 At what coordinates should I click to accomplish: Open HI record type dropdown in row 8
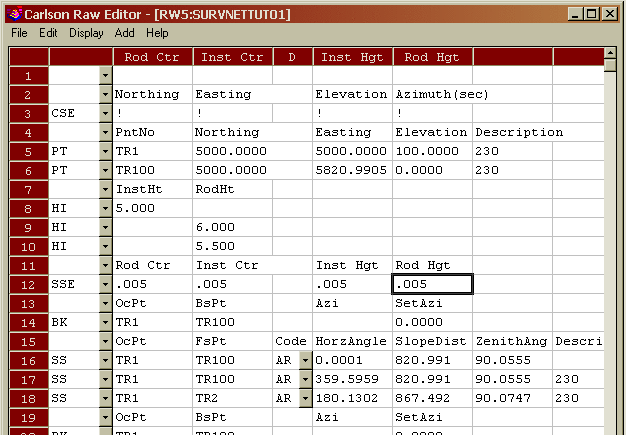click(x=105, y=208)
